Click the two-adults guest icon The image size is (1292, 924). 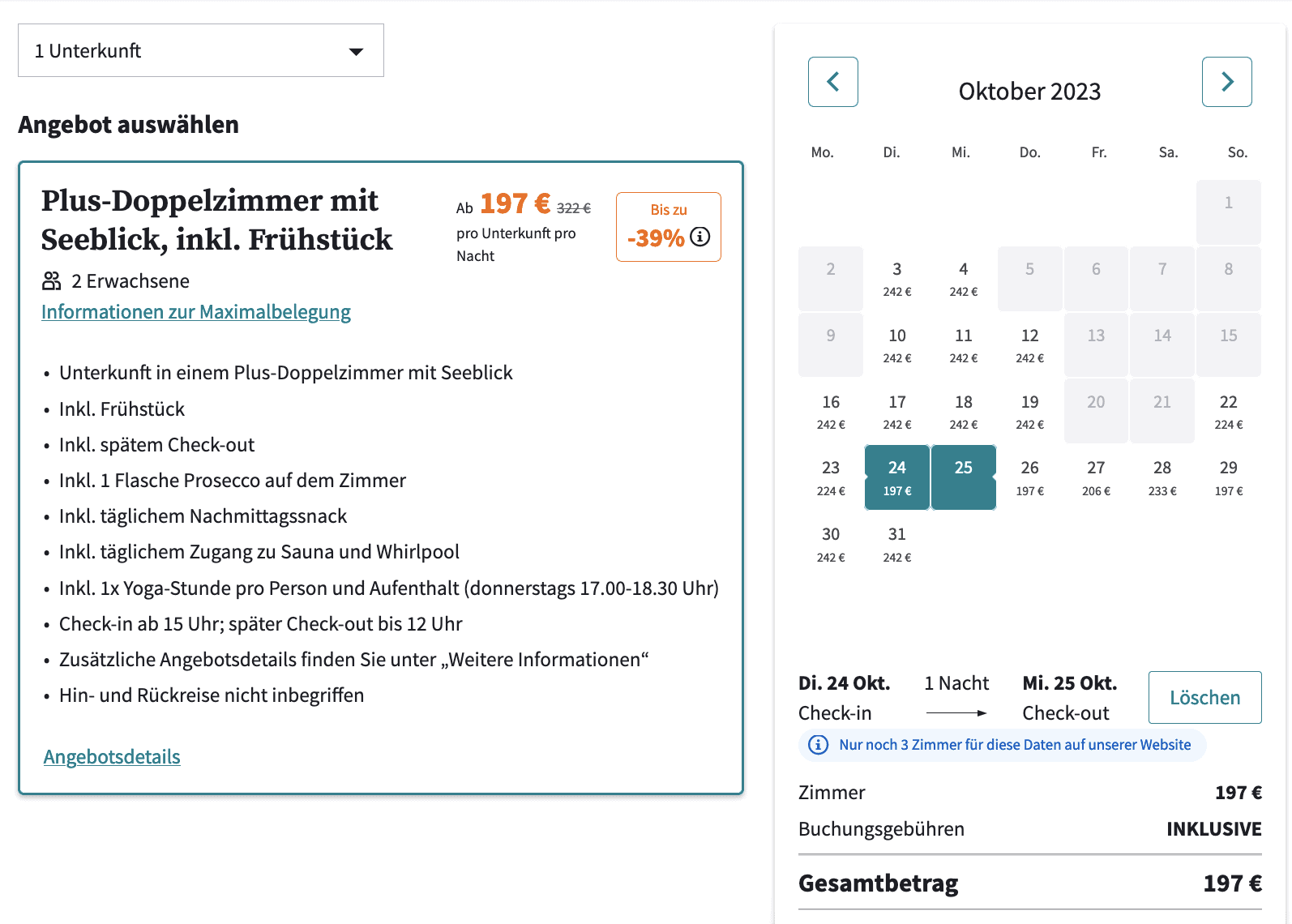click(52, 281)
